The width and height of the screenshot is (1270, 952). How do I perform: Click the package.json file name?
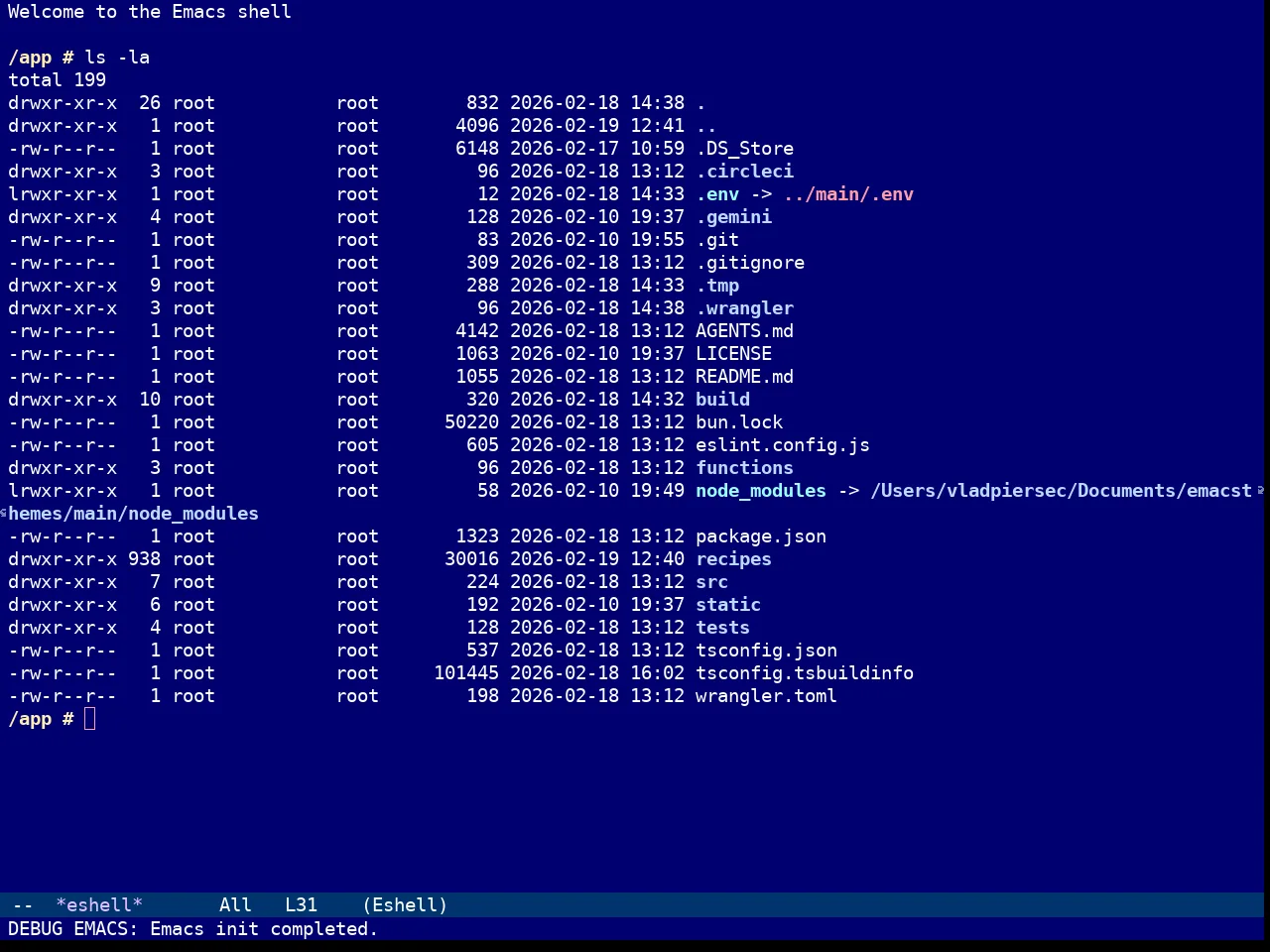click(x=761, y=536)
